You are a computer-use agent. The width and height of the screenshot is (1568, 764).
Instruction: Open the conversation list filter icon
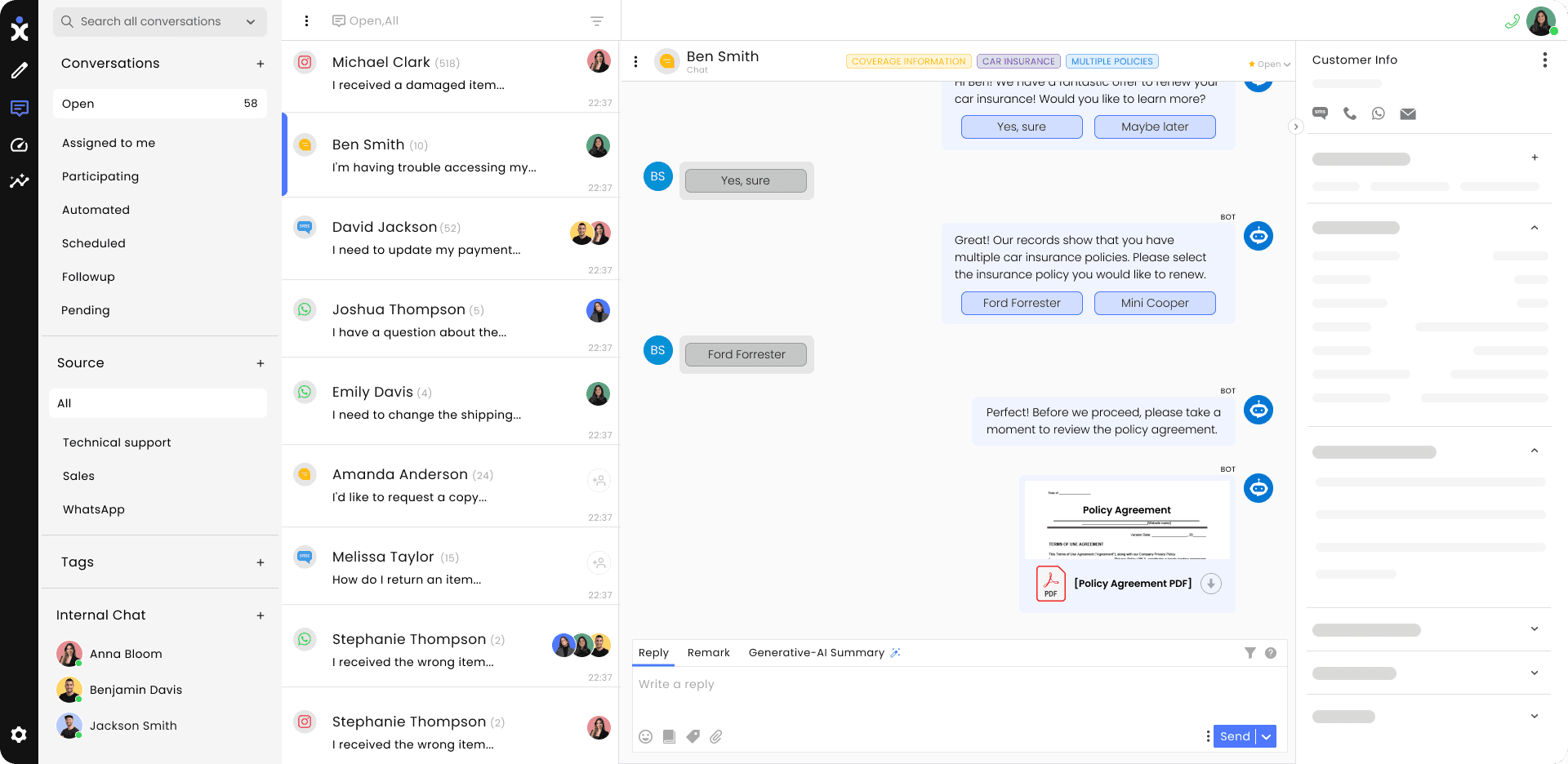597,21
